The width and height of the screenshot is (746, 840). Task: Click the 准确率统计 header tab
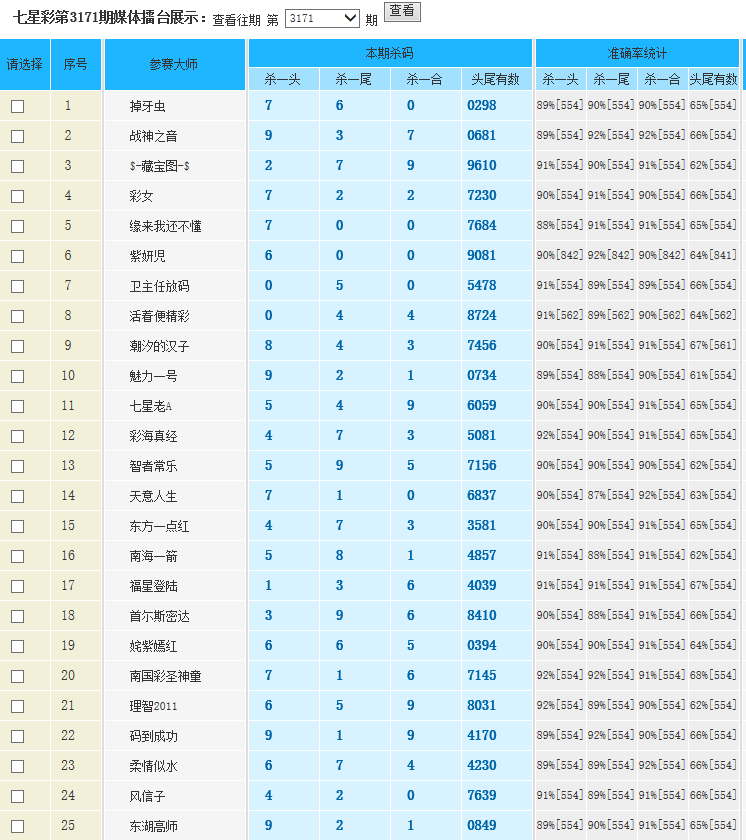coord(637,53)
